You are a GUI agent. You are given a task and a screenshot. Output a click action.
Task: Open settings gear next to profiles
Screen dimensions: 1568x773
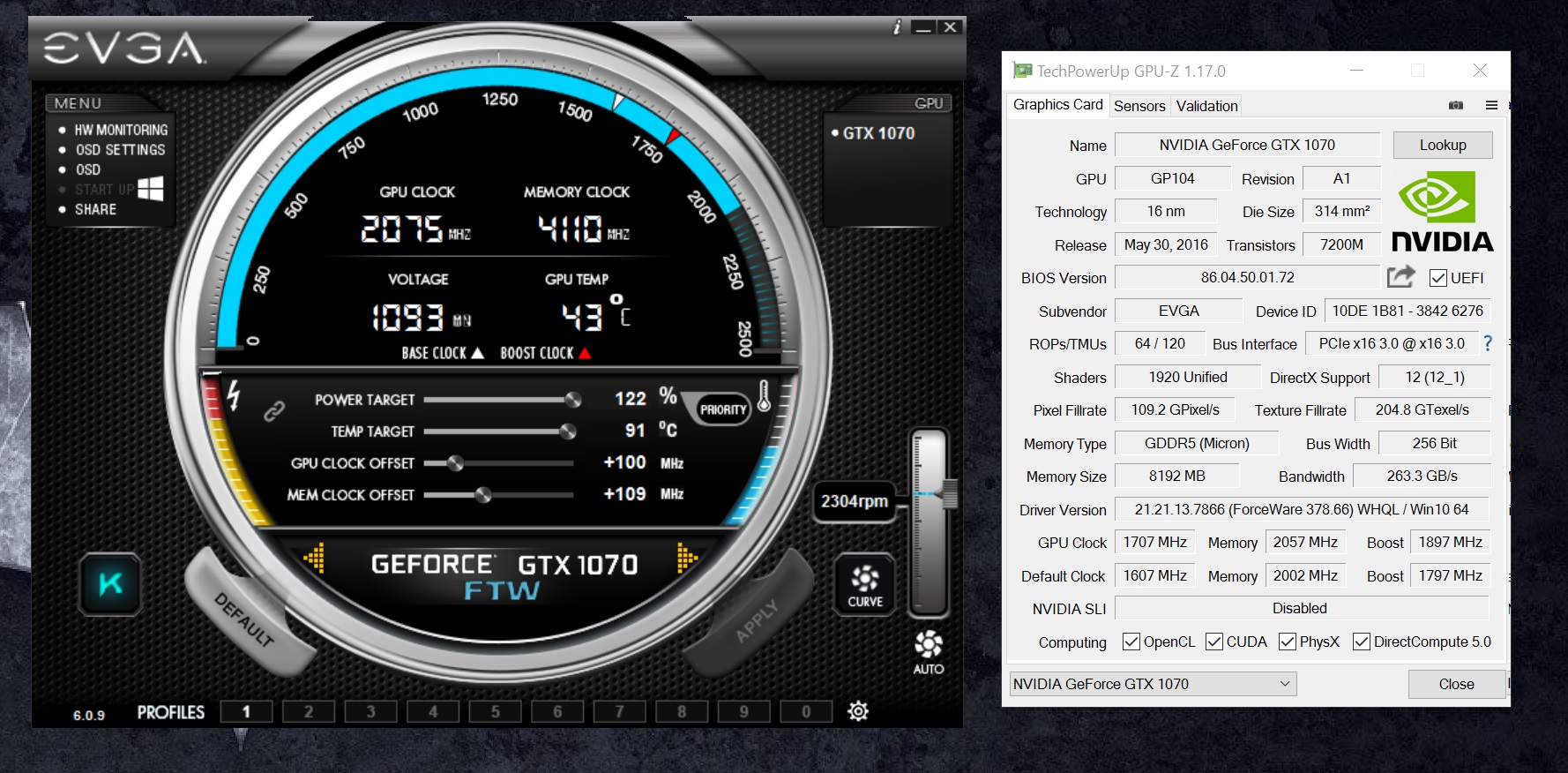click(x=858, y=710)
